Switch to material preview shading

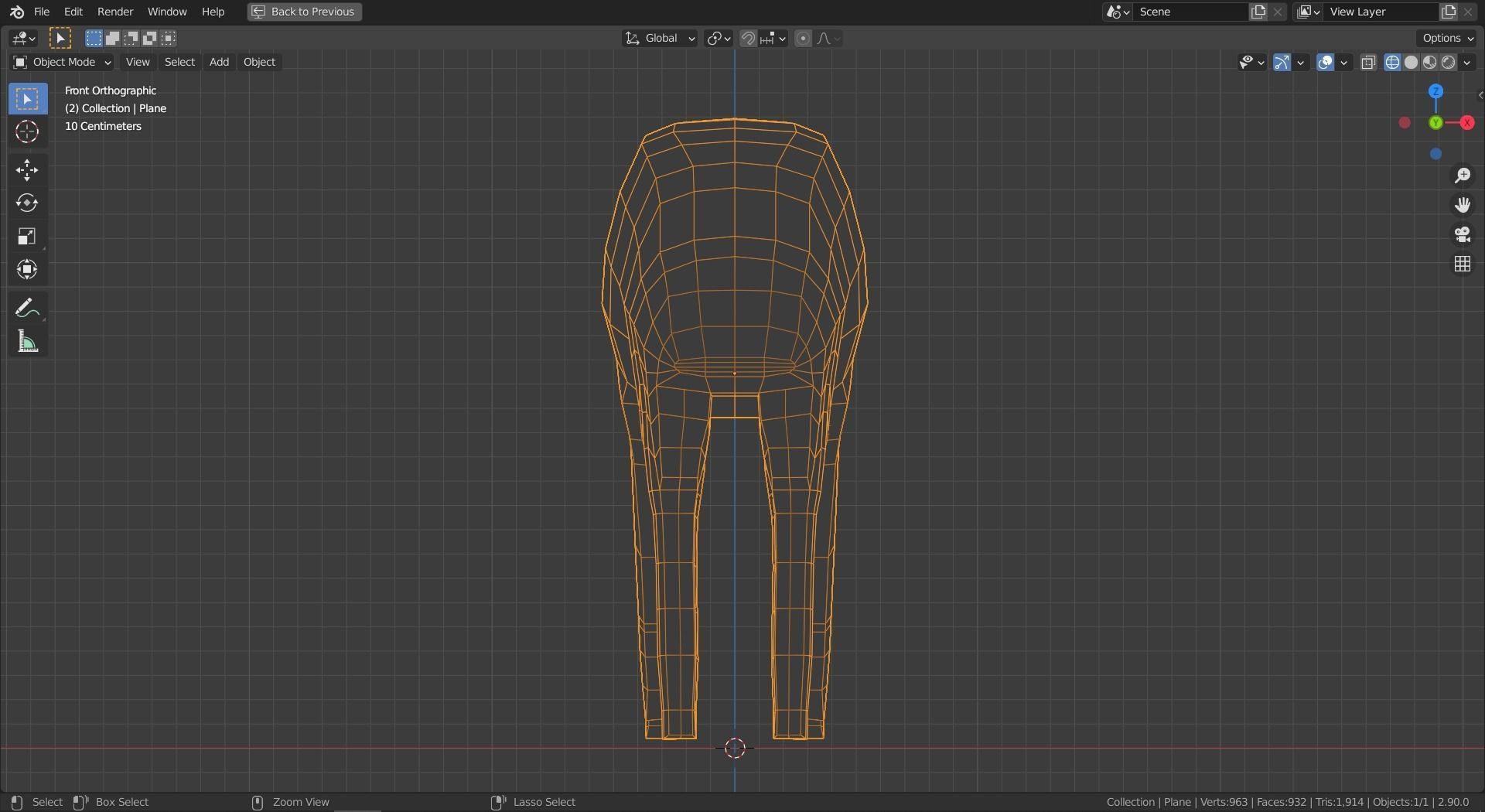tap(1429, 63)
